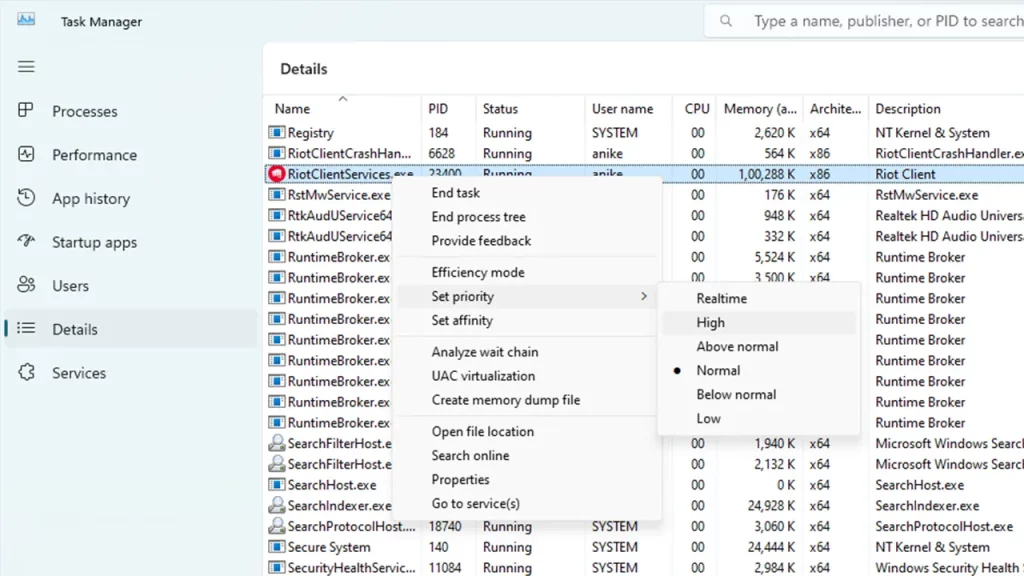Enable Efficiency mode for the process
The width and height of the screenshot is (1024, 576).
click(x=526, y=272)
